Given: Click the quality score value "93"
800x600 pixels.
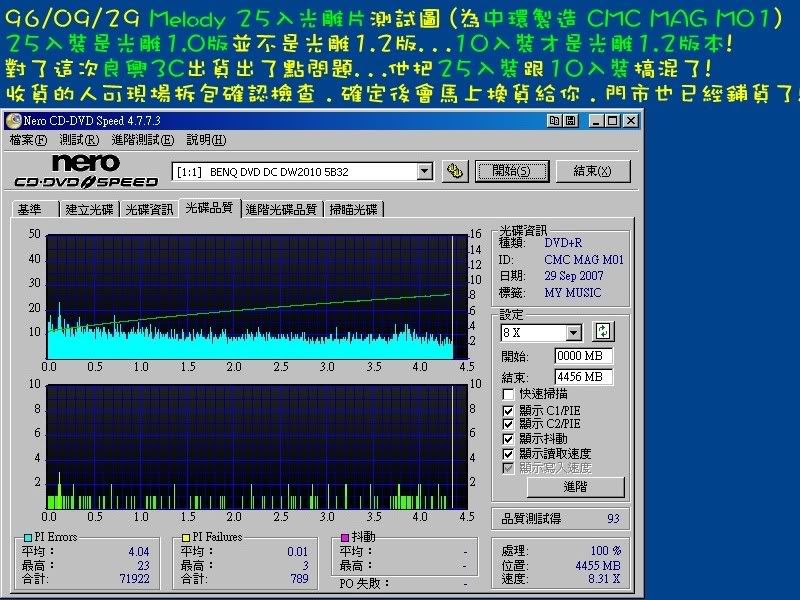Looking at the screenshot, I should (x=613, y=519).
